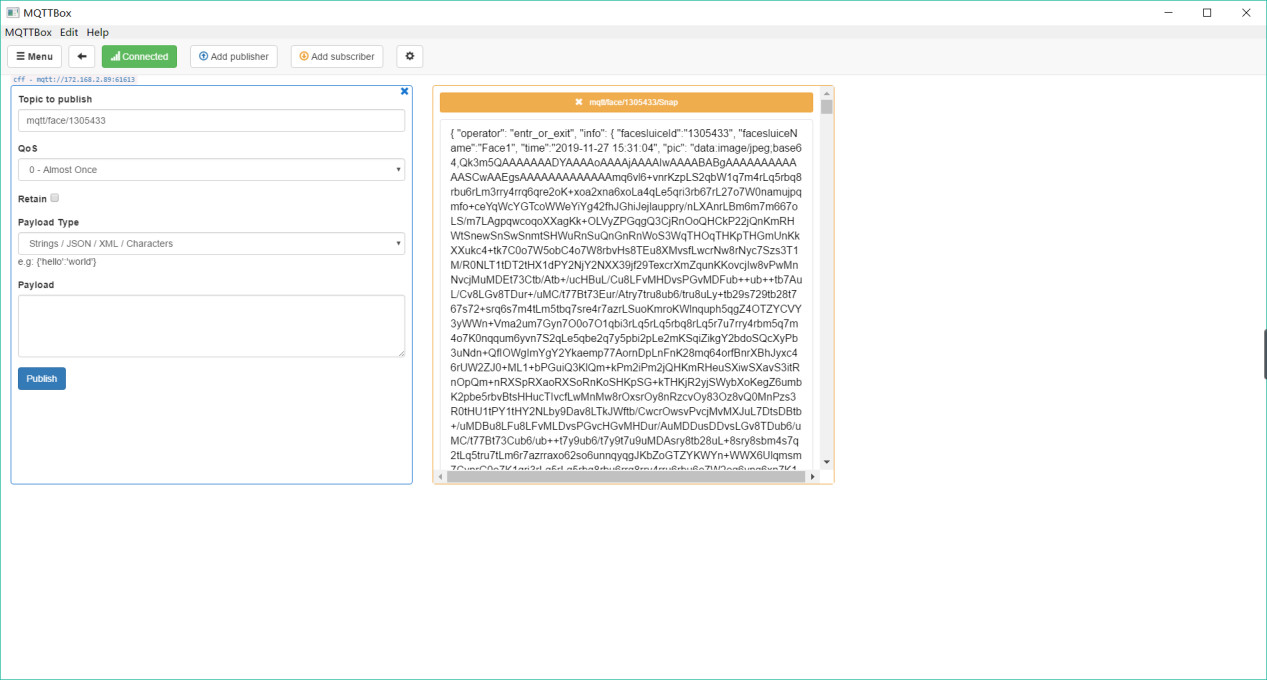Click the back arrow icon button

click(x=81, y=57)
